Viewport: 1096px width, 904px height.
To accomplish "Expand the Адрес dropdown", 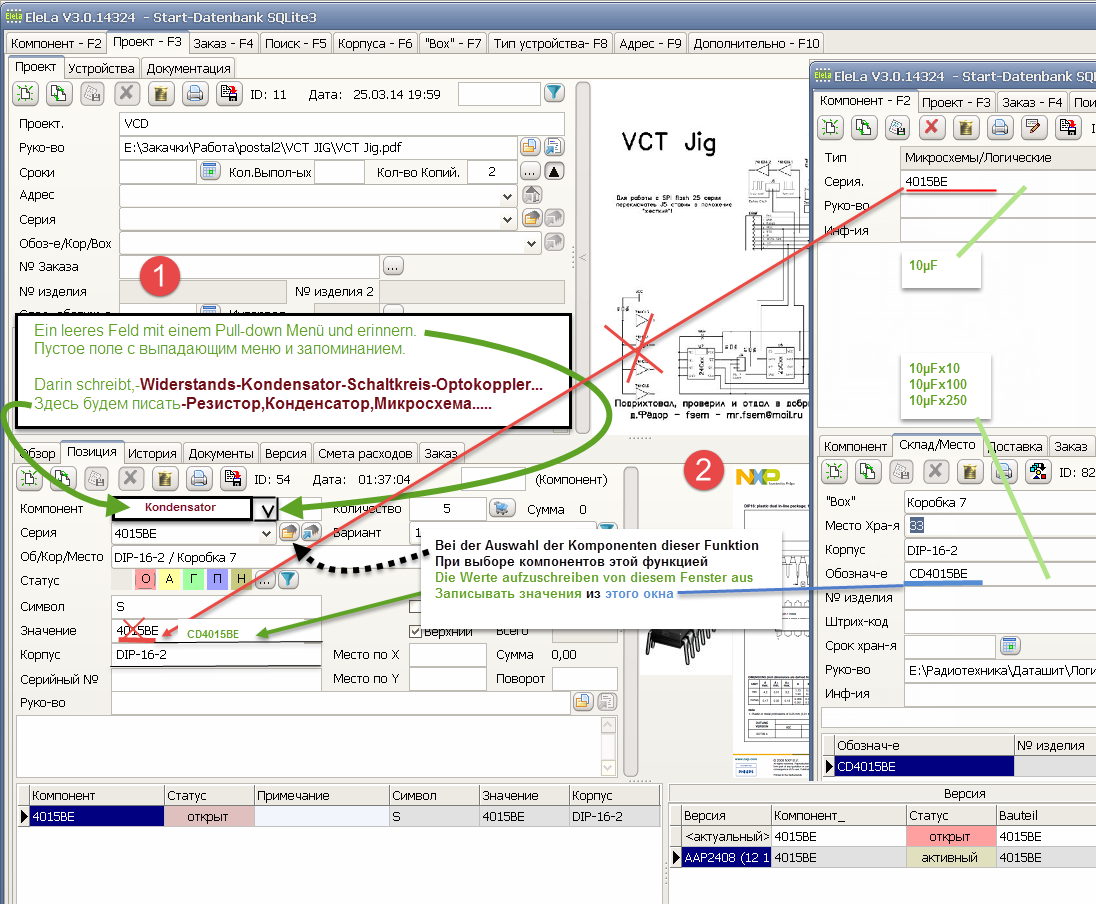I will (x=508, y=196).
